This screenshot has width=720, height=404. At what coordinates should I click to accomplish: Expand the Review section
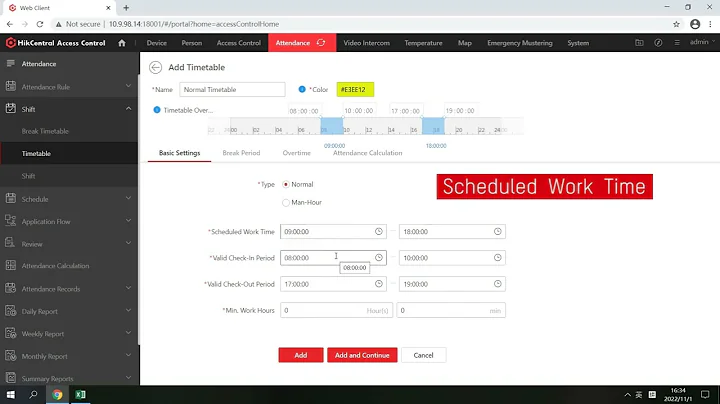click(x=128, y=243)
